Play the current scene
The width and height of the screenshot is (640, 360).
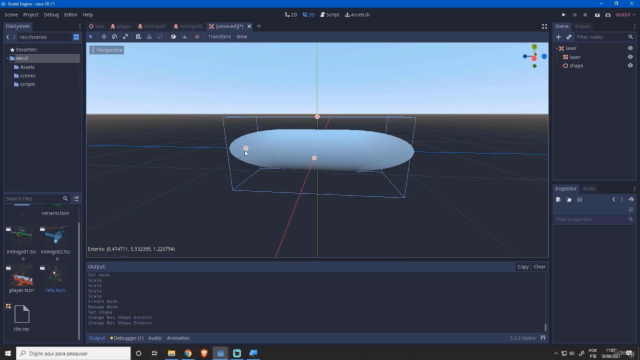click(x=597, y=15)
